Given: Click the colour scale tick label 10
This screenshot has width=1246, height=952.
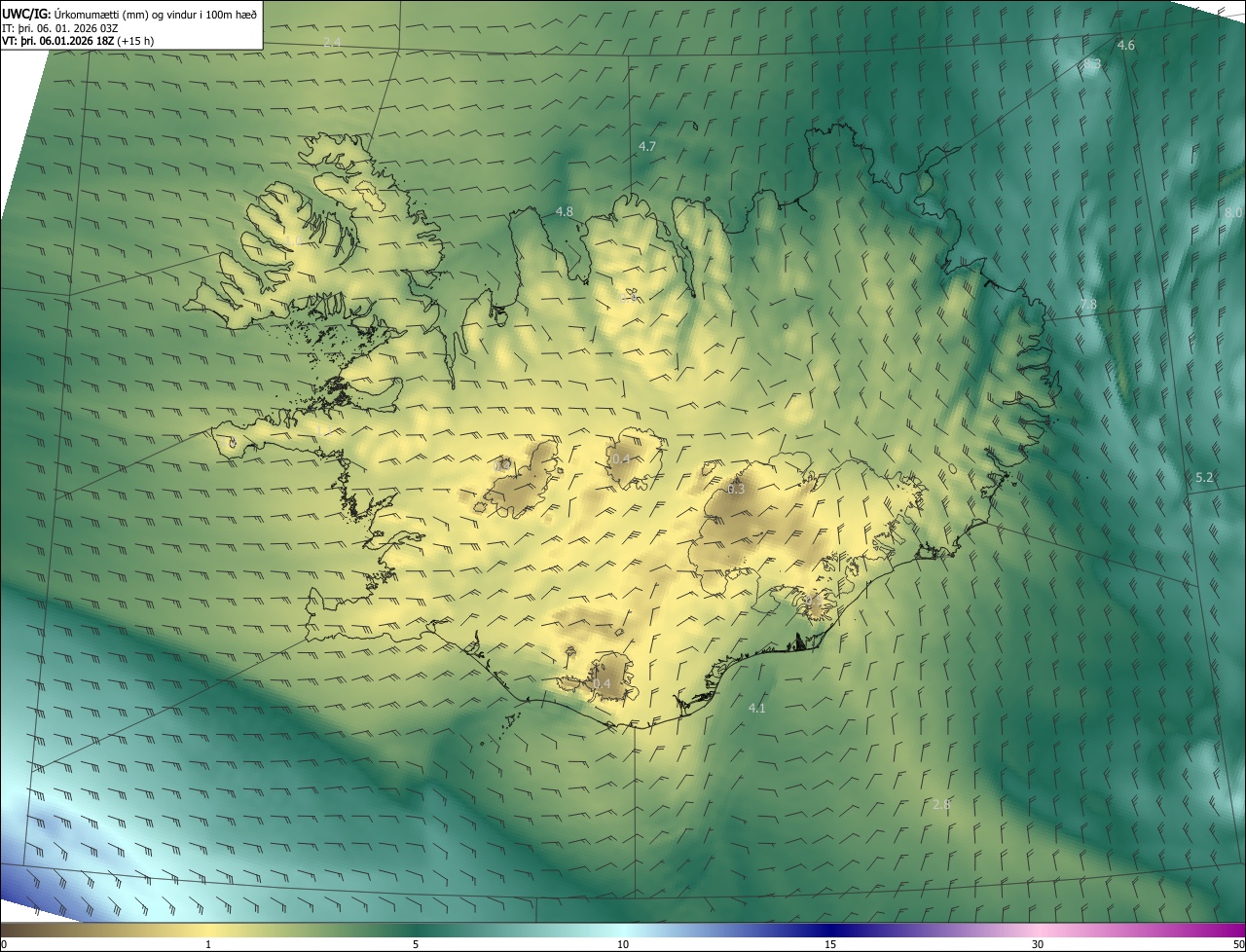Looking at the screenshot, I should click(x=623, y=945).
